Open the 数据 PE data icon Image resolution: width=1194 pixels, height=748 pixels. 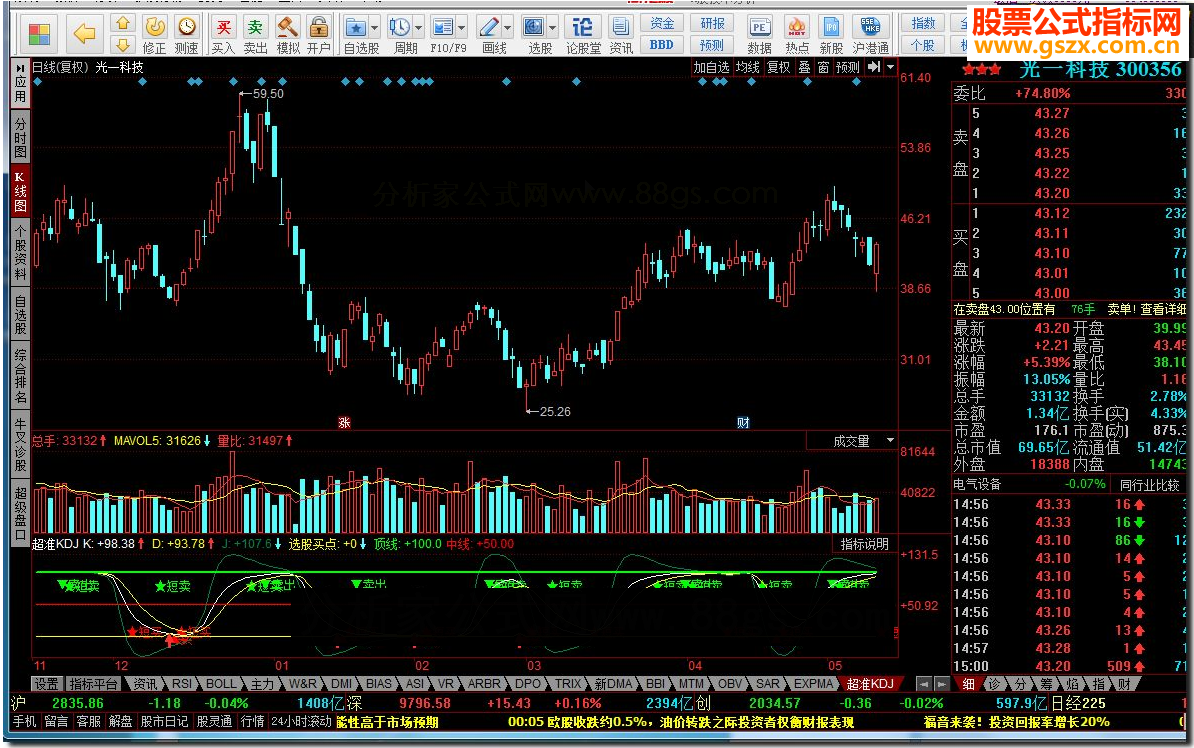[x=760, y=28]
